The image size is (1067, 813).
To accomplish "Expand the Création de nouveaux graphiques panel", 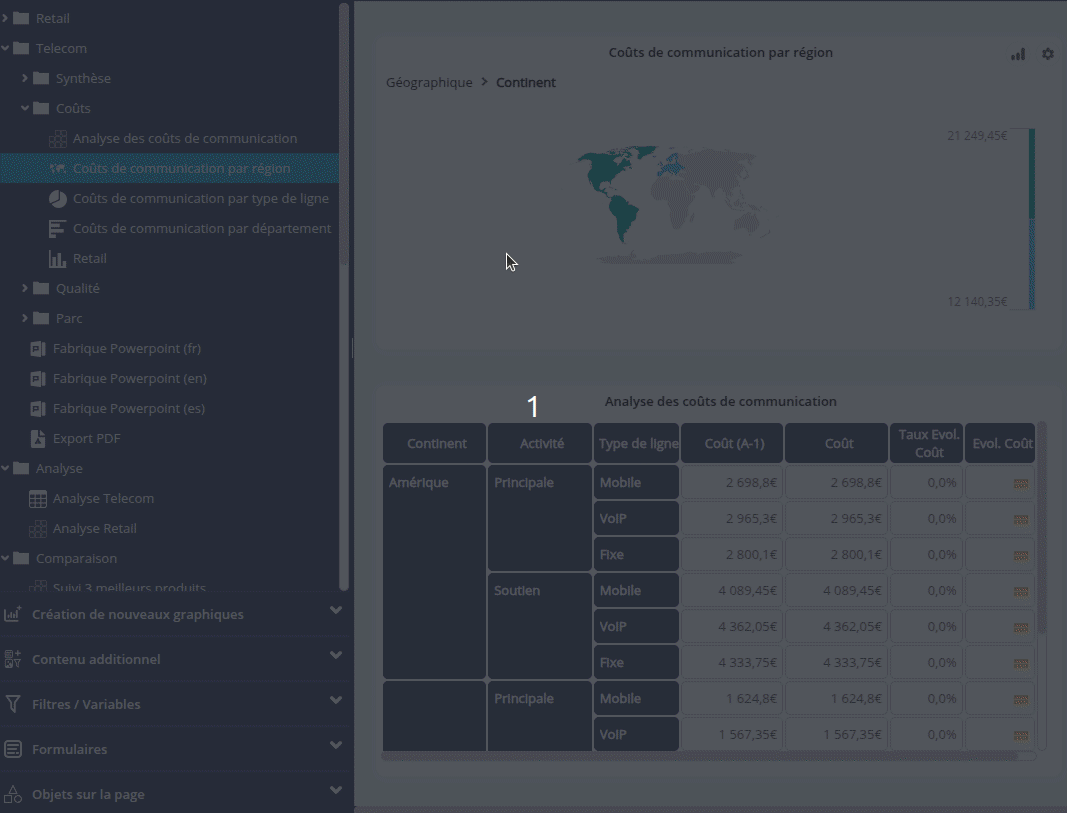I will tap(336, 611).
